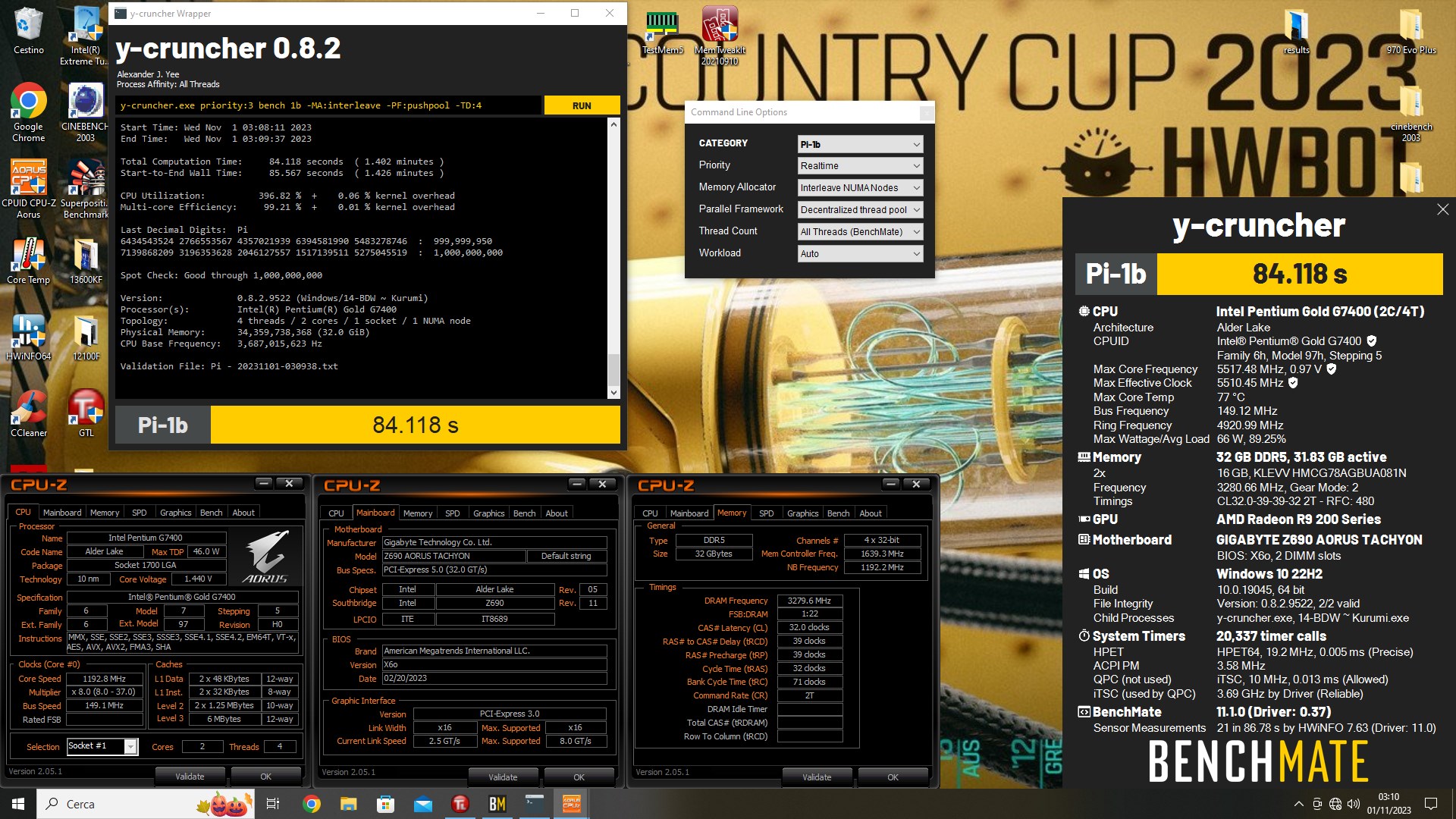Open Workload Auto dropdown
Viewport: 1456px width, 819px height.
click(860, 254)
